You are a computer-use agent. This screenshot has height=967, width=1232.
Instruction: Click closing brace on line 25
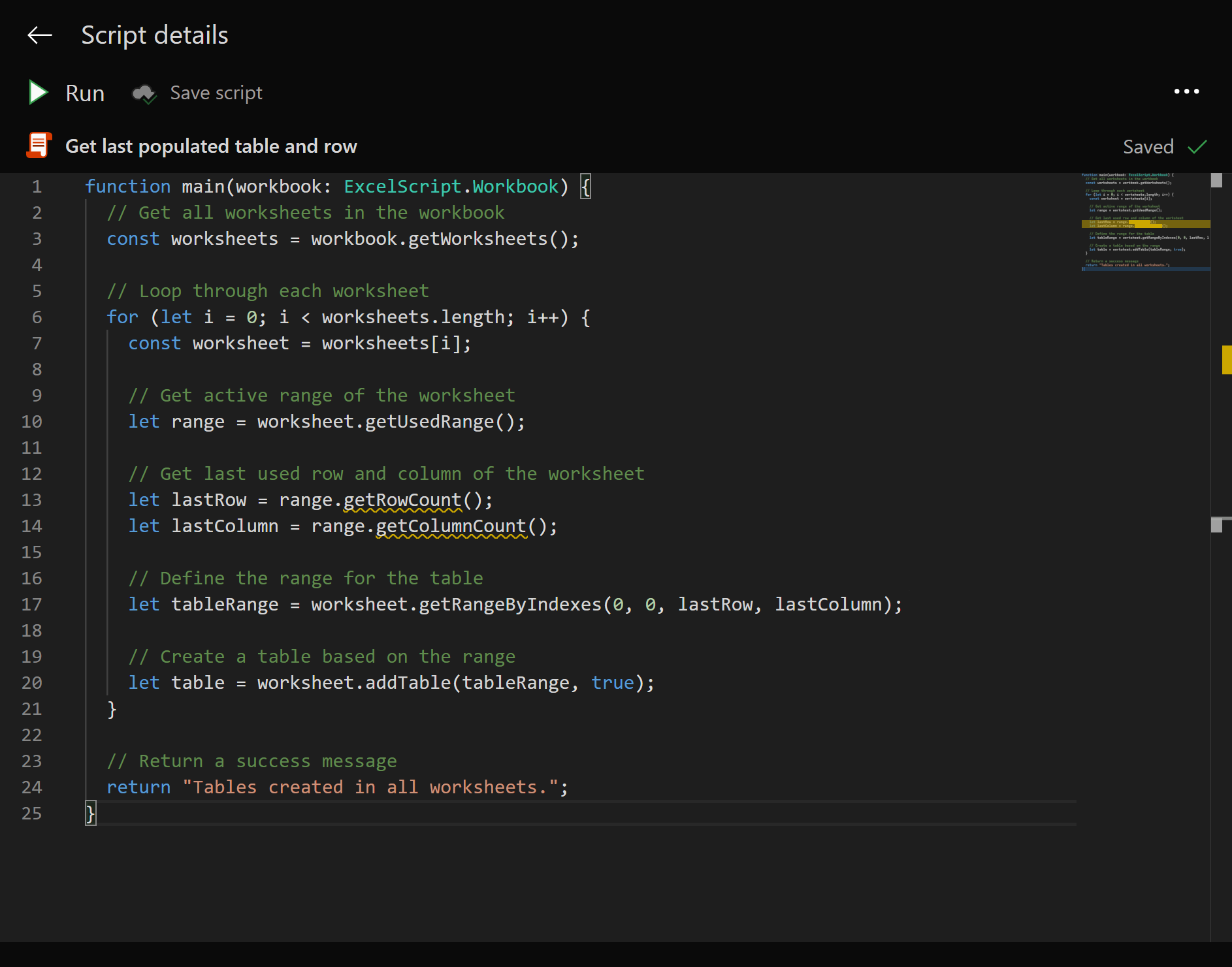coord(90,814)
